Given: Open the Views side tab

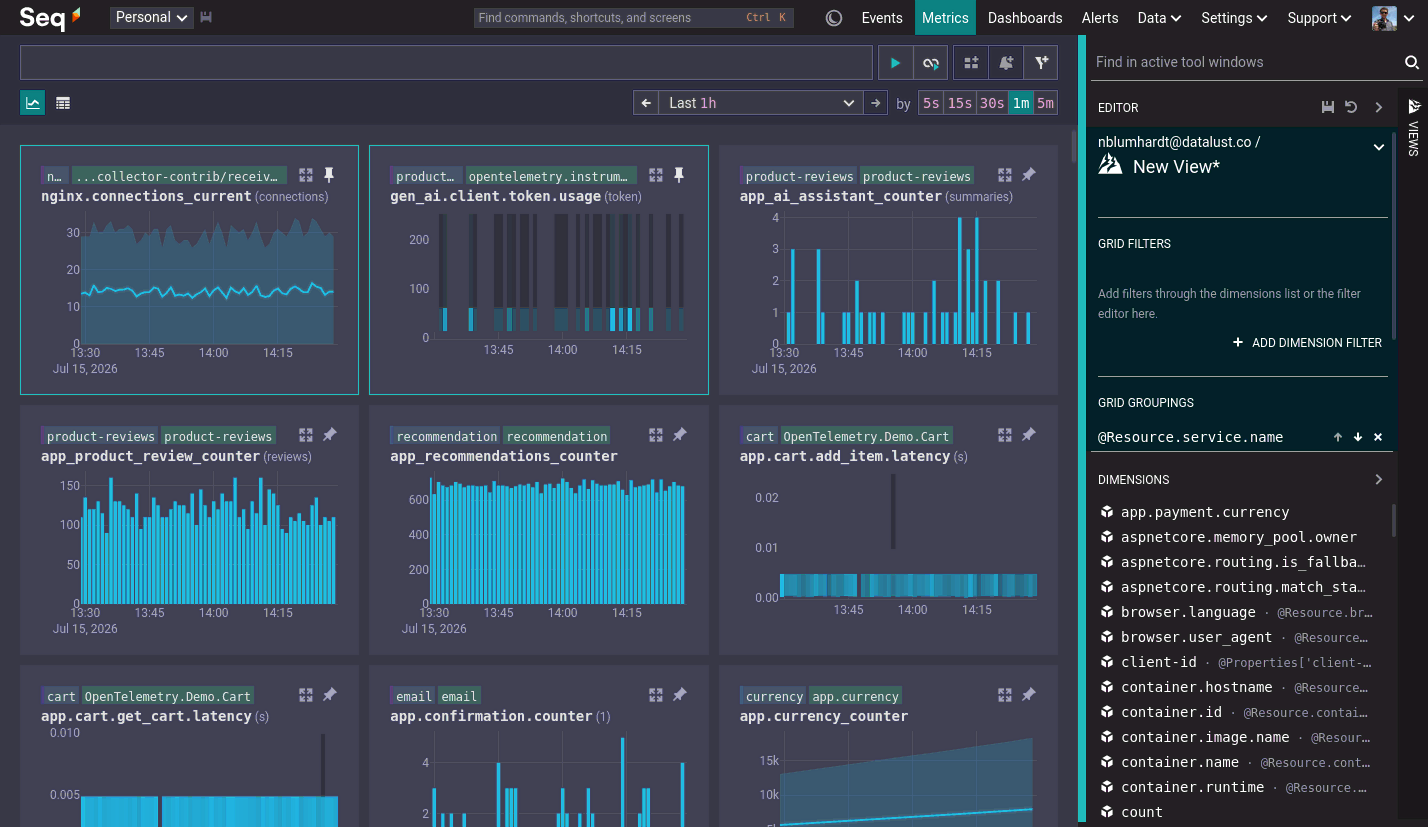Looking at the screenshot, I should [1413, 127].
